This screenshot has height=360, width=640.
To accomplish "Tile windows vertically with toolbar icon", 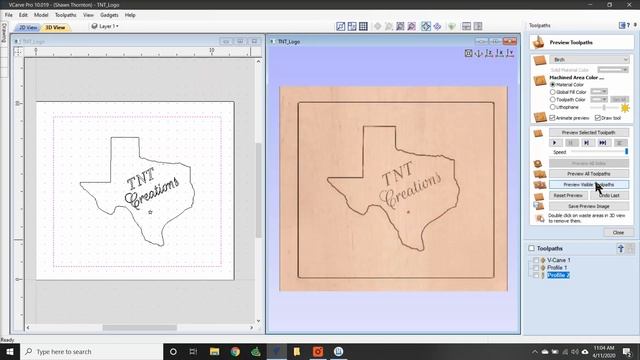I will [478, 27].
